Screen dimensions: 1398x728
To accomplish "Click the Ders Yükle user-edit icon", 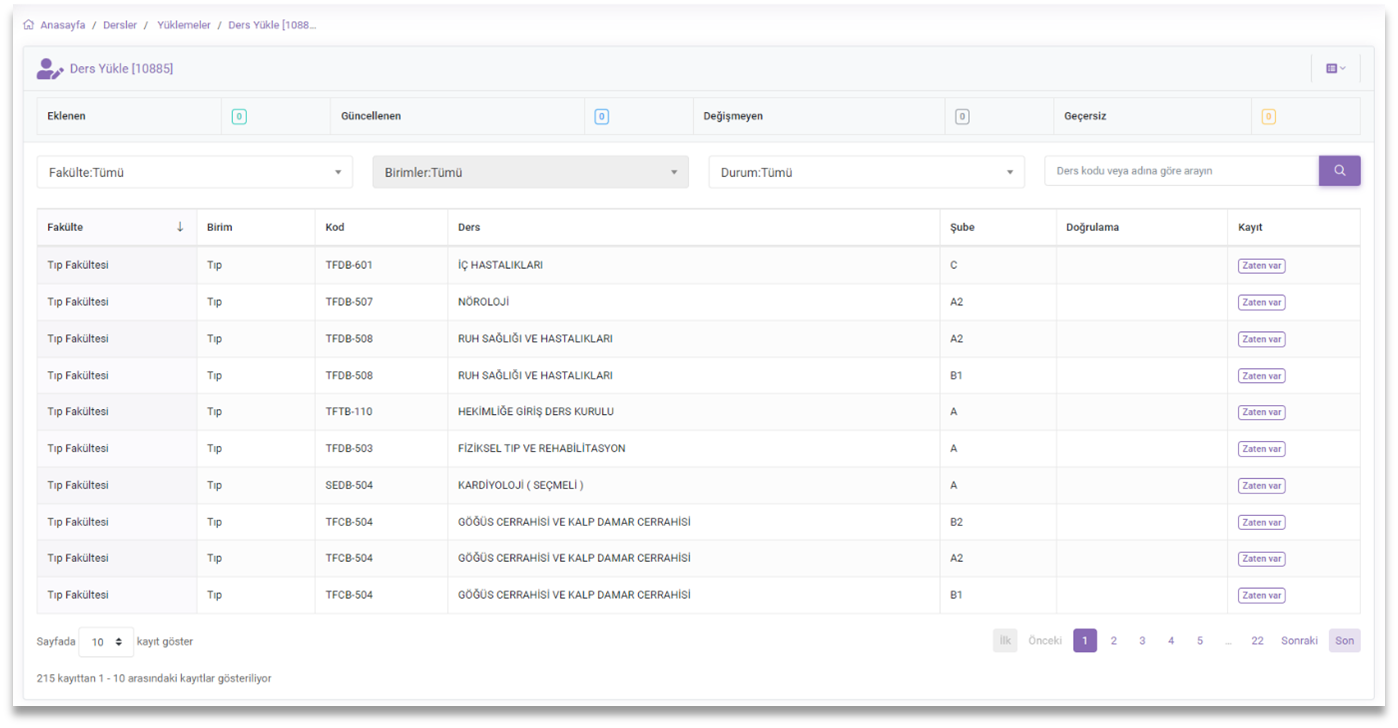I will [x=49, y=69].
